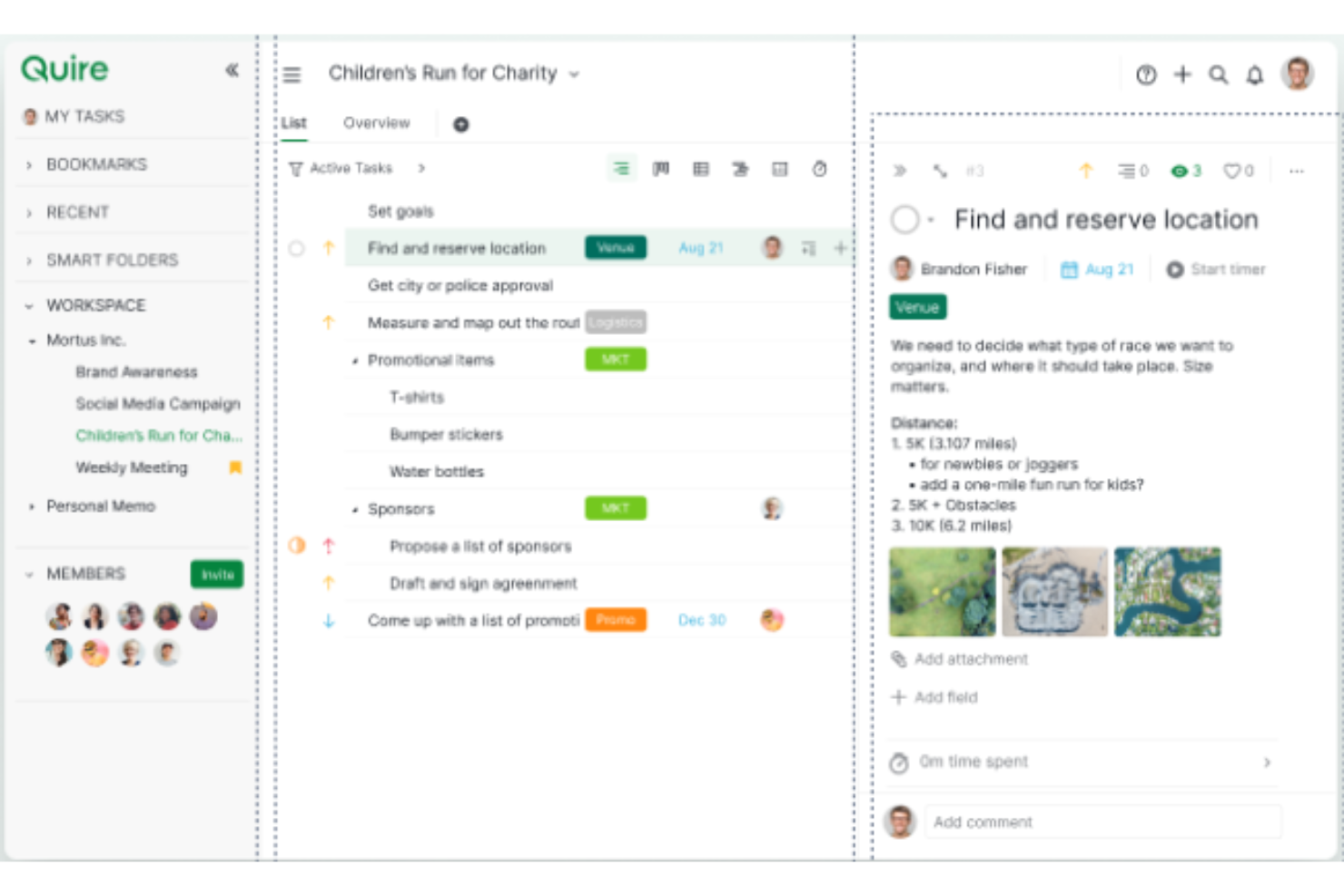
Task: Add a new view tab with the plus icon
Action: click(x=461, y=124)
